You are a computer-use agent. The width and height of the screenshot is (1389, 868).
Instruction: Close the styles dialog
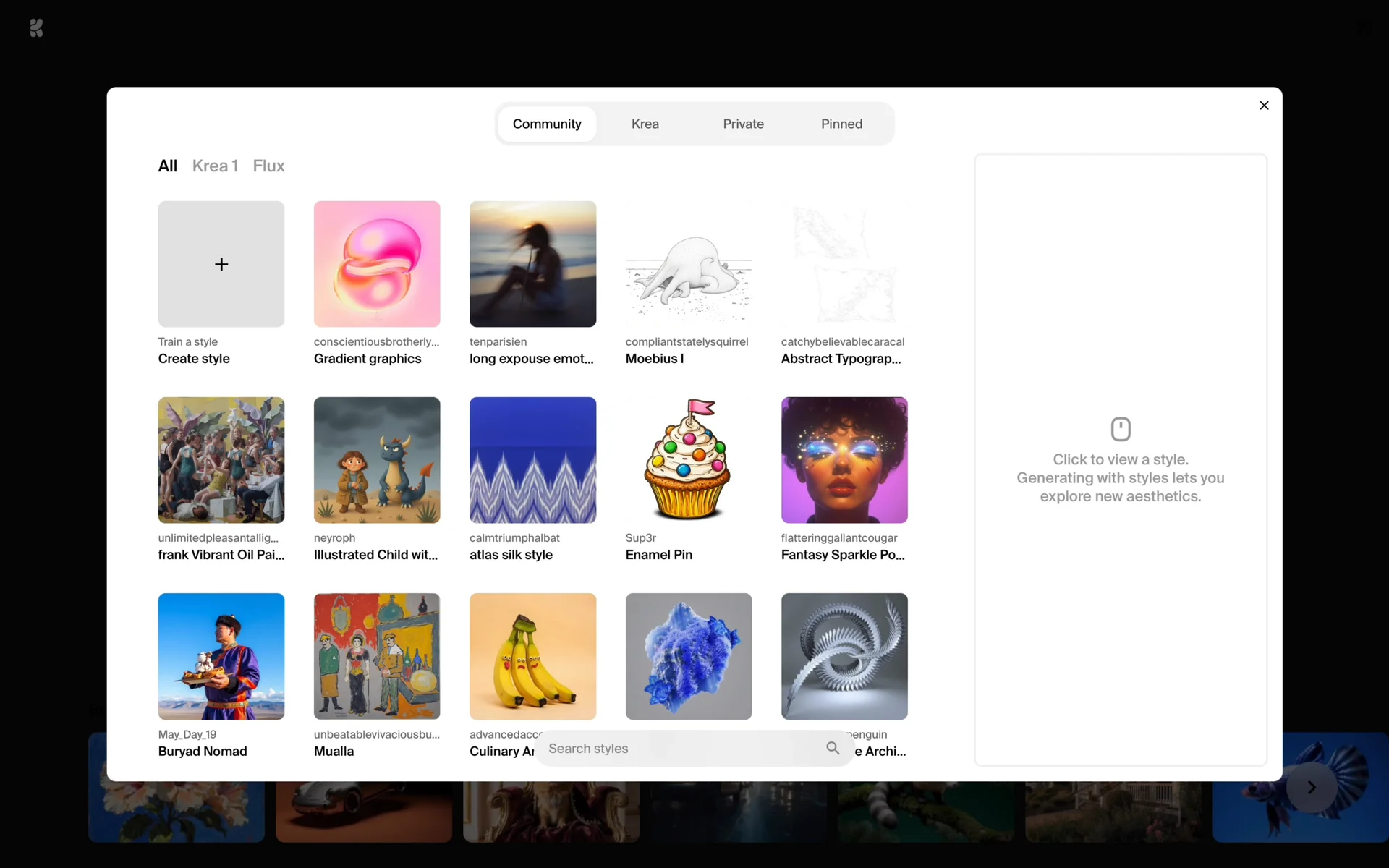coord(1264,106)
